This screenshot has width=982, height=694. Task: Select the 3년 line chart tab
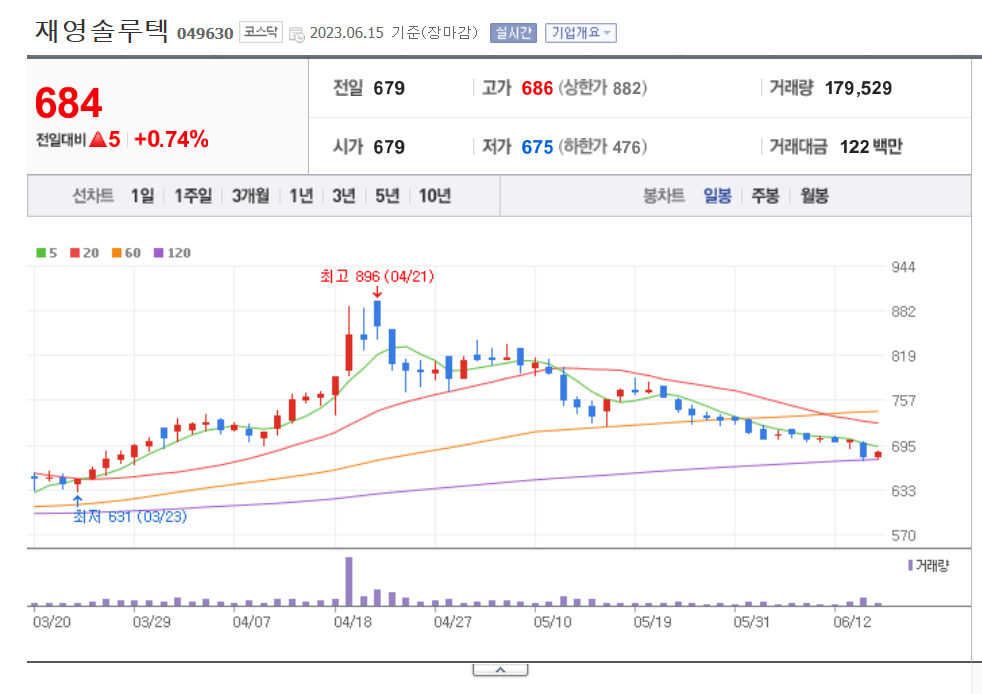click(344, 196)
